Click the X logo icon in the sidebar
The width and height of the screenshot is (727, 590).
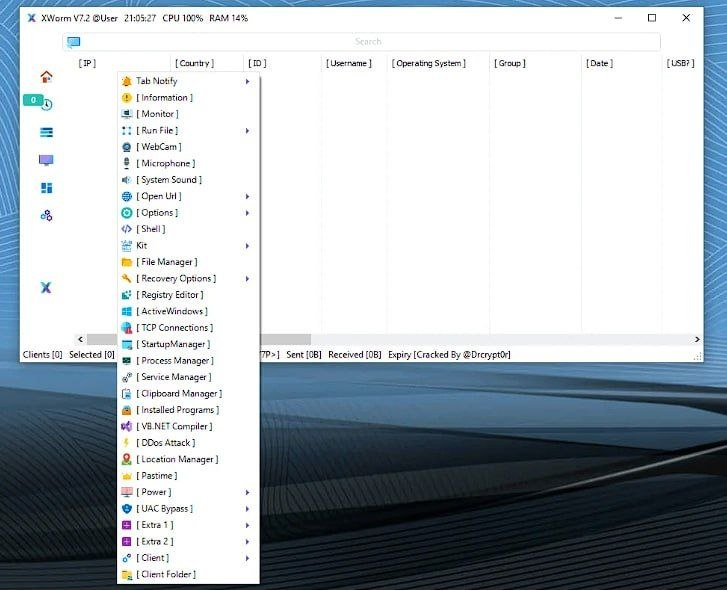tap(46, 287)
